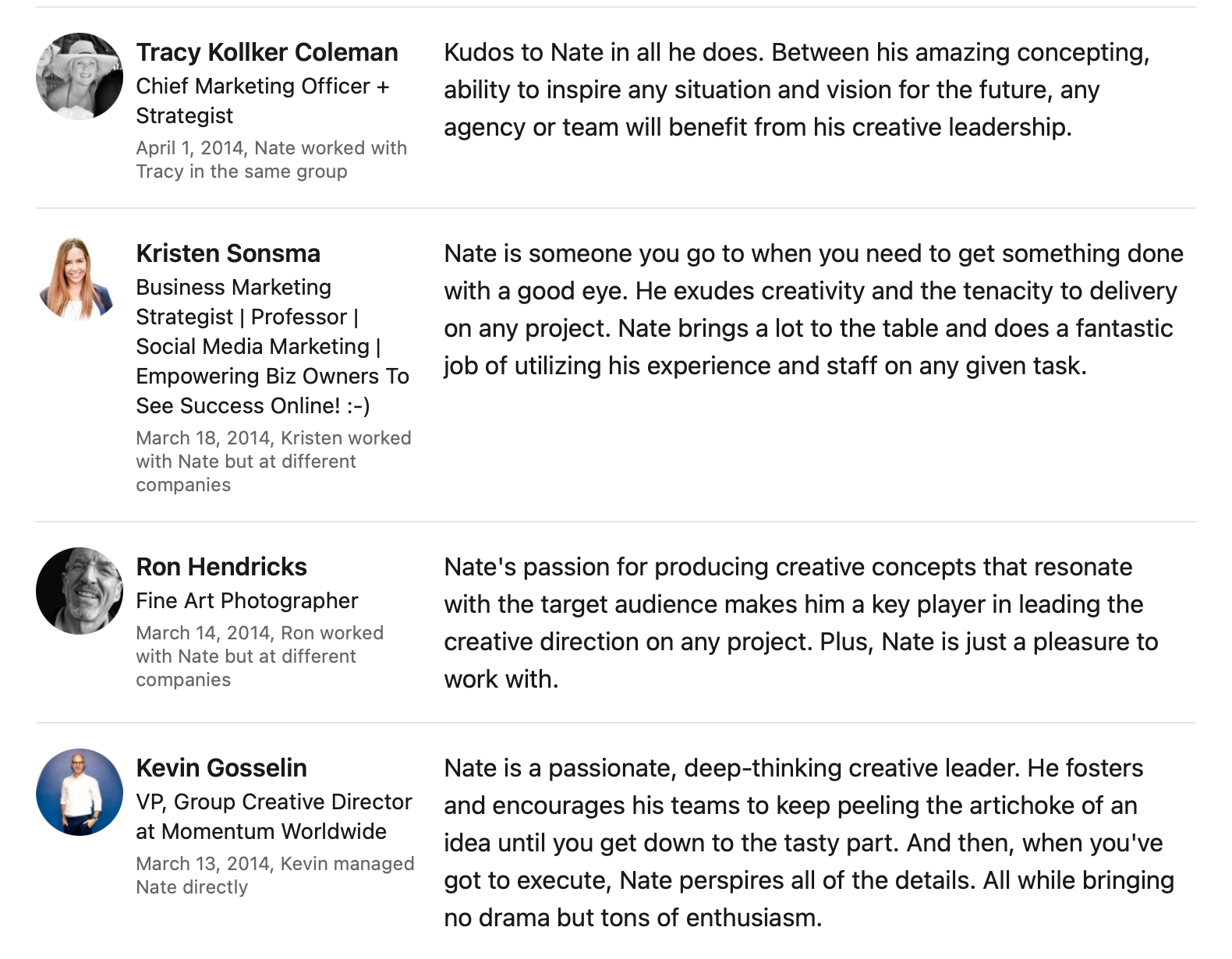Open the Tracy Kollker Coleman name link
This screenshot has width=1232, height=959.
pyautogui.click(x=267, y=52)
